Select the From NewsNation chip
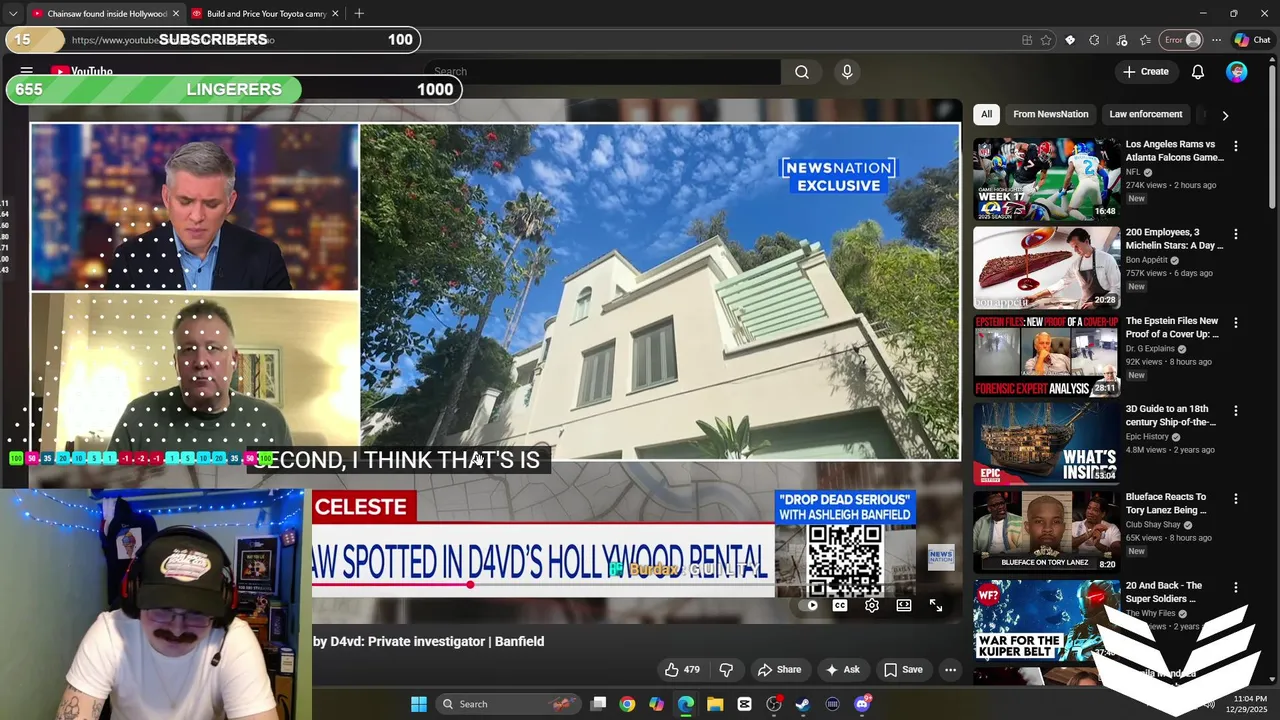 tap(1050, 114)
